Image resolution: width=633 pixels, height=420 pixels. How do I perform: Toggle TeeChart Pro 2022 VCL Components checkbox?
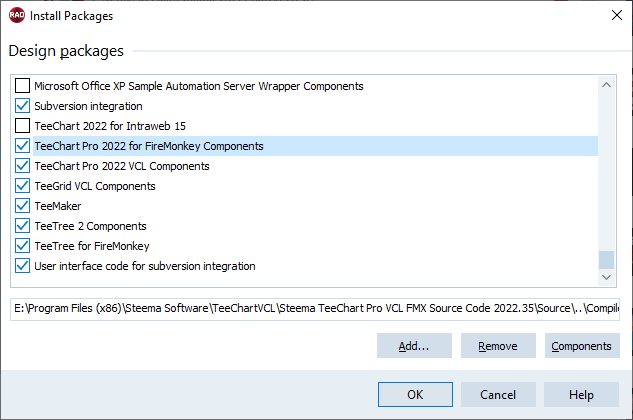click(23, 166)
